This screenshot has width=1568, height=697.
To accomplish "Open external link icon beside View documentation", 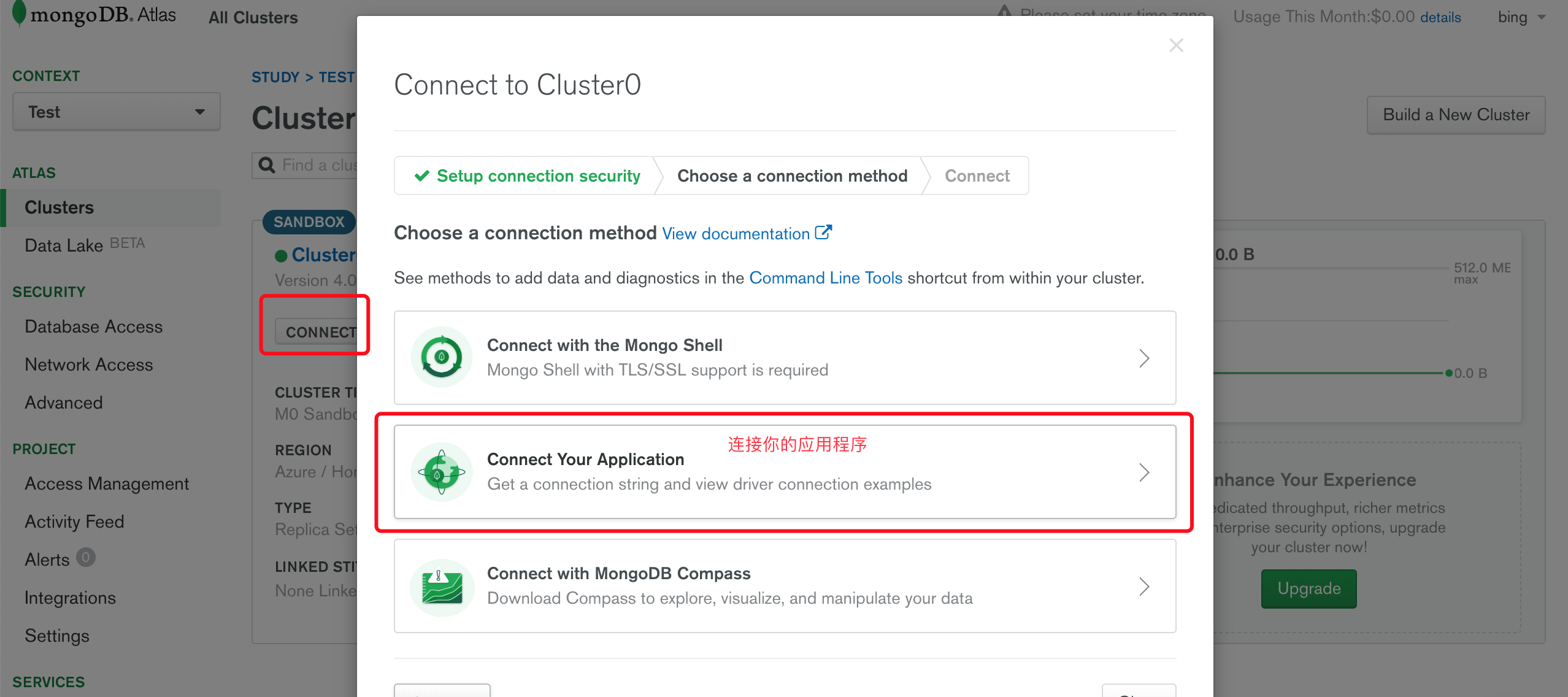I will pyautogui.click(x=823, y=233).
